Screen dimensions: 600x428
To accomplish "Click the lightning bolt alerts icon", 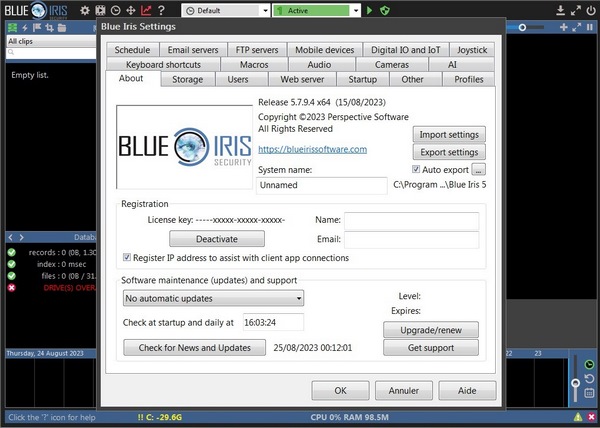I will coord(25,27).
